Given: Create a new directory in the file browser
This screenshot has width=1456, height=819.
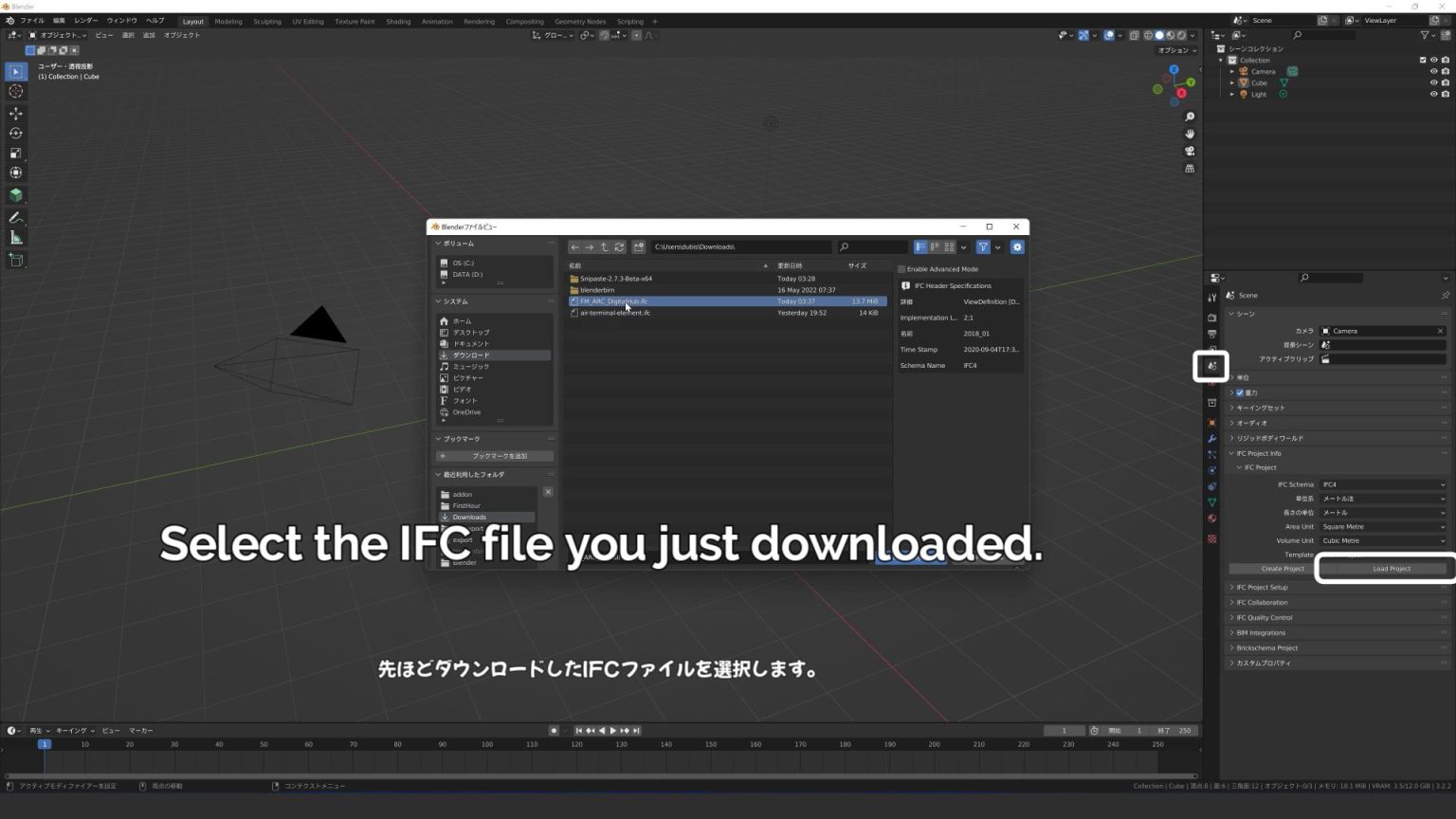Looking at the screenshot, I should click(638, 247).
